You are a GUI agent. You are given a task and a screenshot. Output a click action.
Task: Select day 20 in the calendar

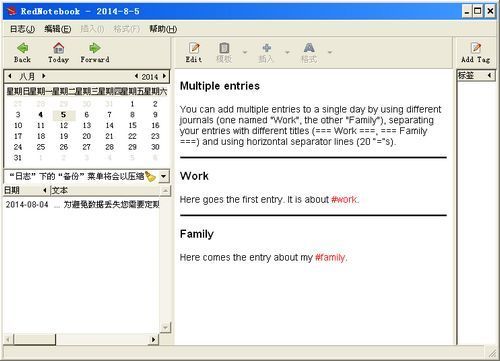click(87, 136)
